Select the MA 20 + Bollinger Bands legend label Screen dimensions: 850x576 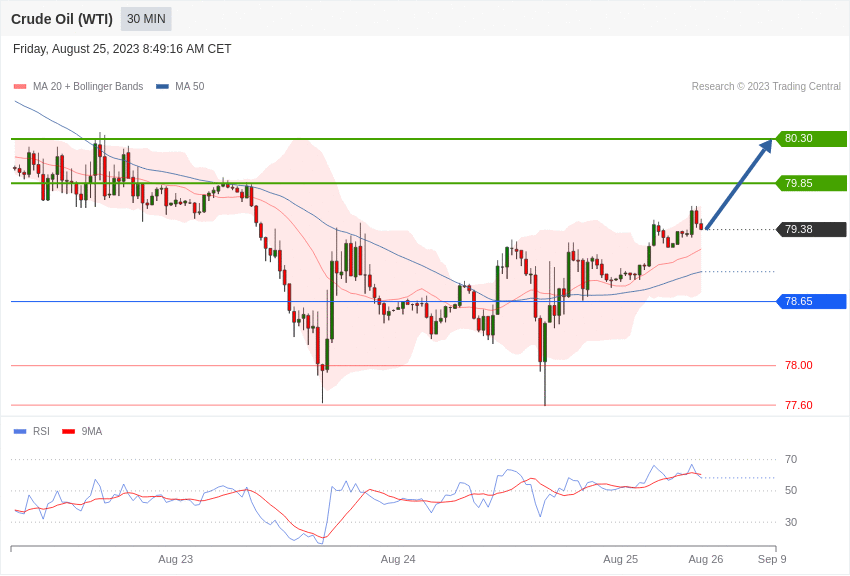pyautogui.click(x=88, y=87)
